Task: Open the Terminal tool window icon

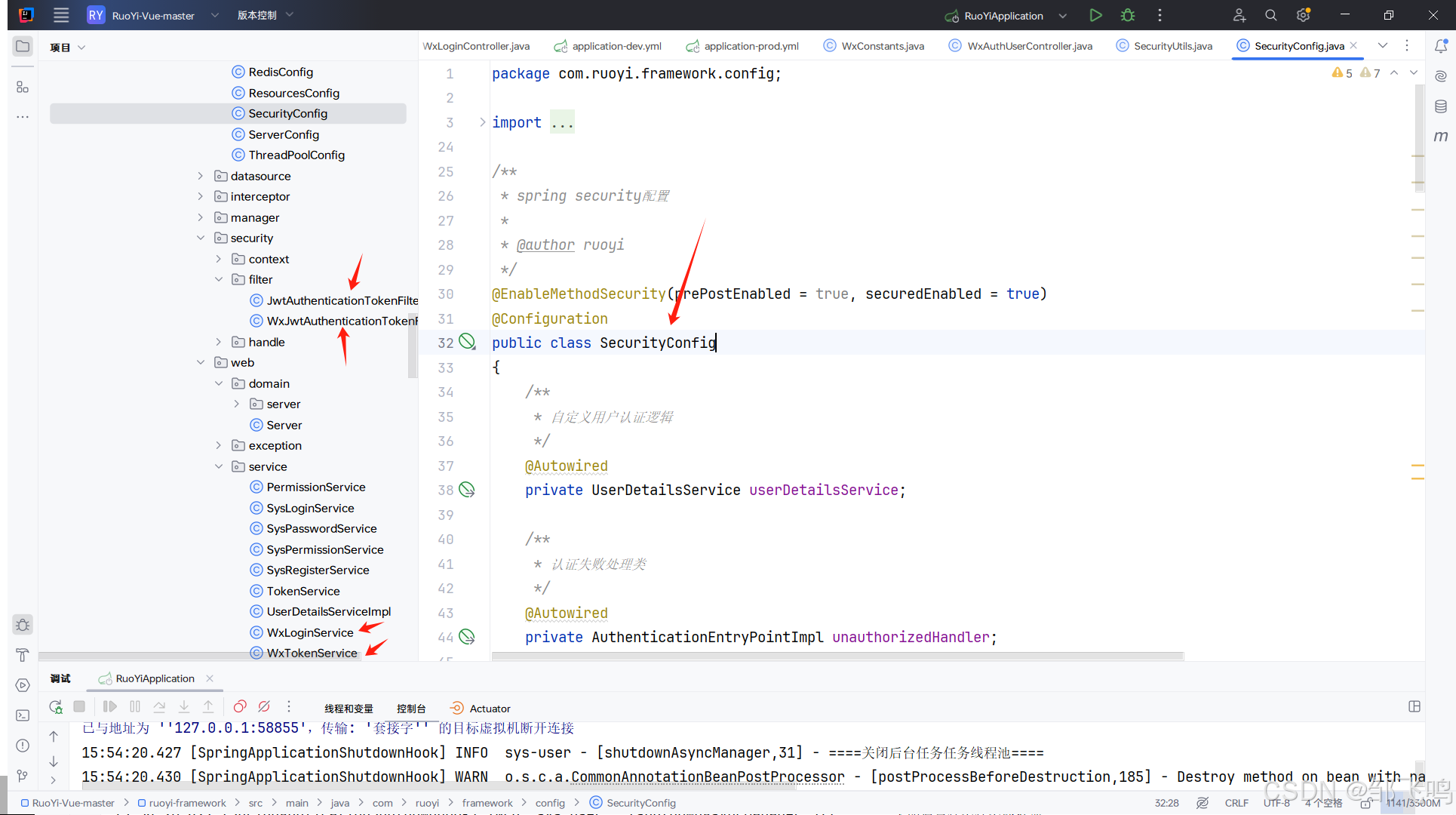Action: click(x=23, y=715)
